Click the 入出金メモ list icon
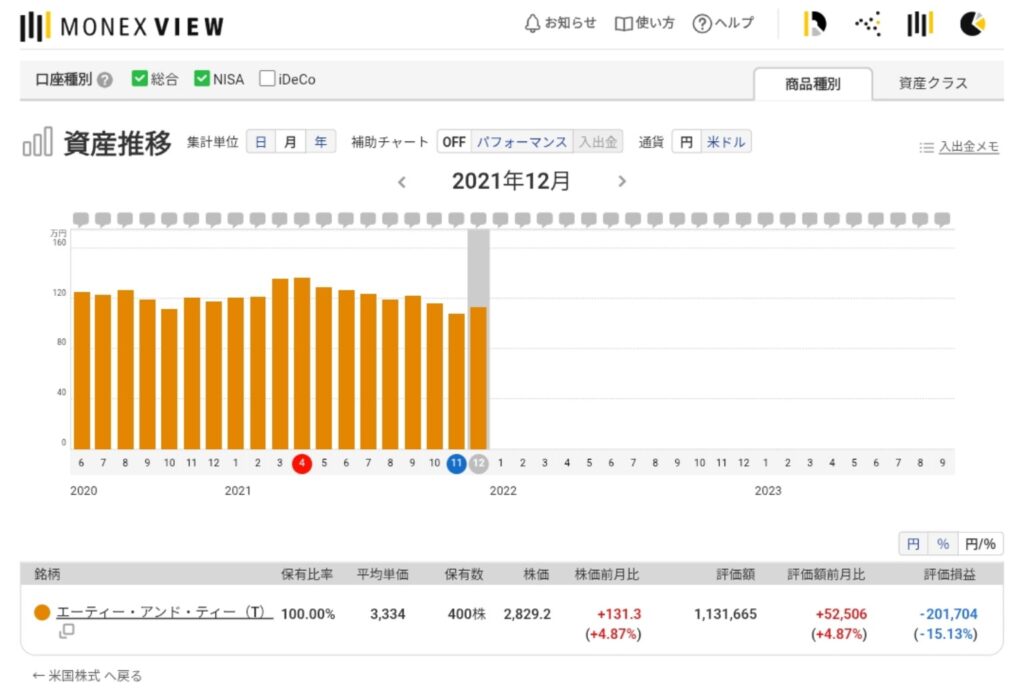This screenshot has width=1024, height=691. click(926, 148)
